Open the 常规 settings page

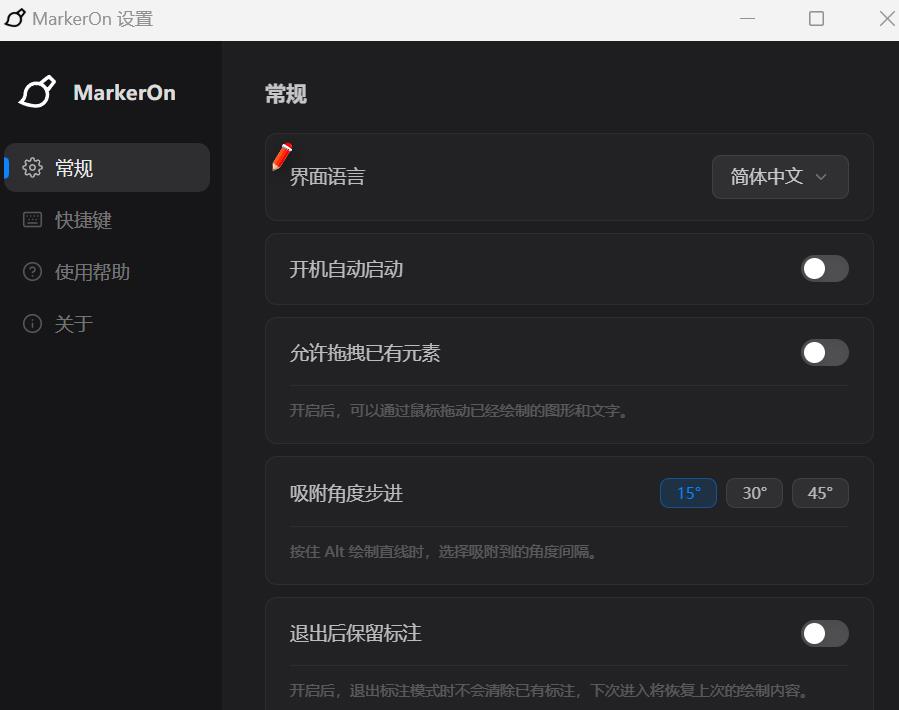(107, 167)
